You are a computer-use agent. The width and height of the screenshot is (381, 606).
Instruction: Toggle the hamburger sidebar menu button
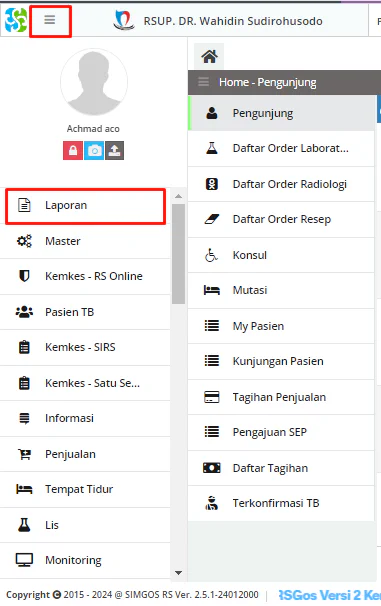tap(50, 20)
